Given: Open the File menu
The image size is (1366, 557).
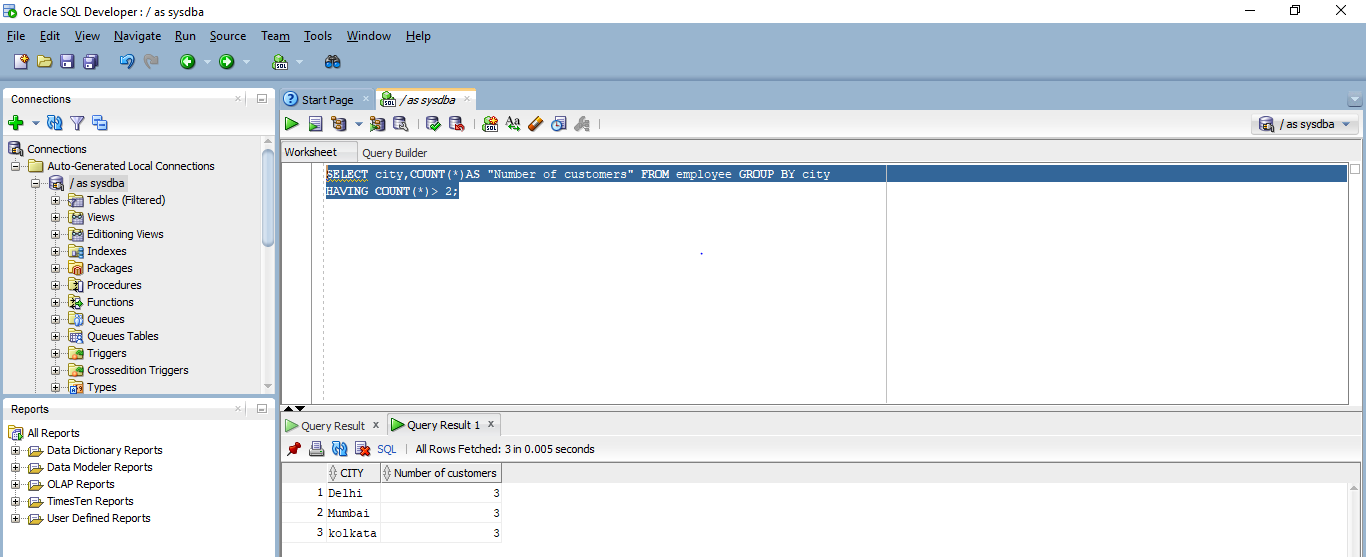Looking at the screenshot, I should point(16,36).
